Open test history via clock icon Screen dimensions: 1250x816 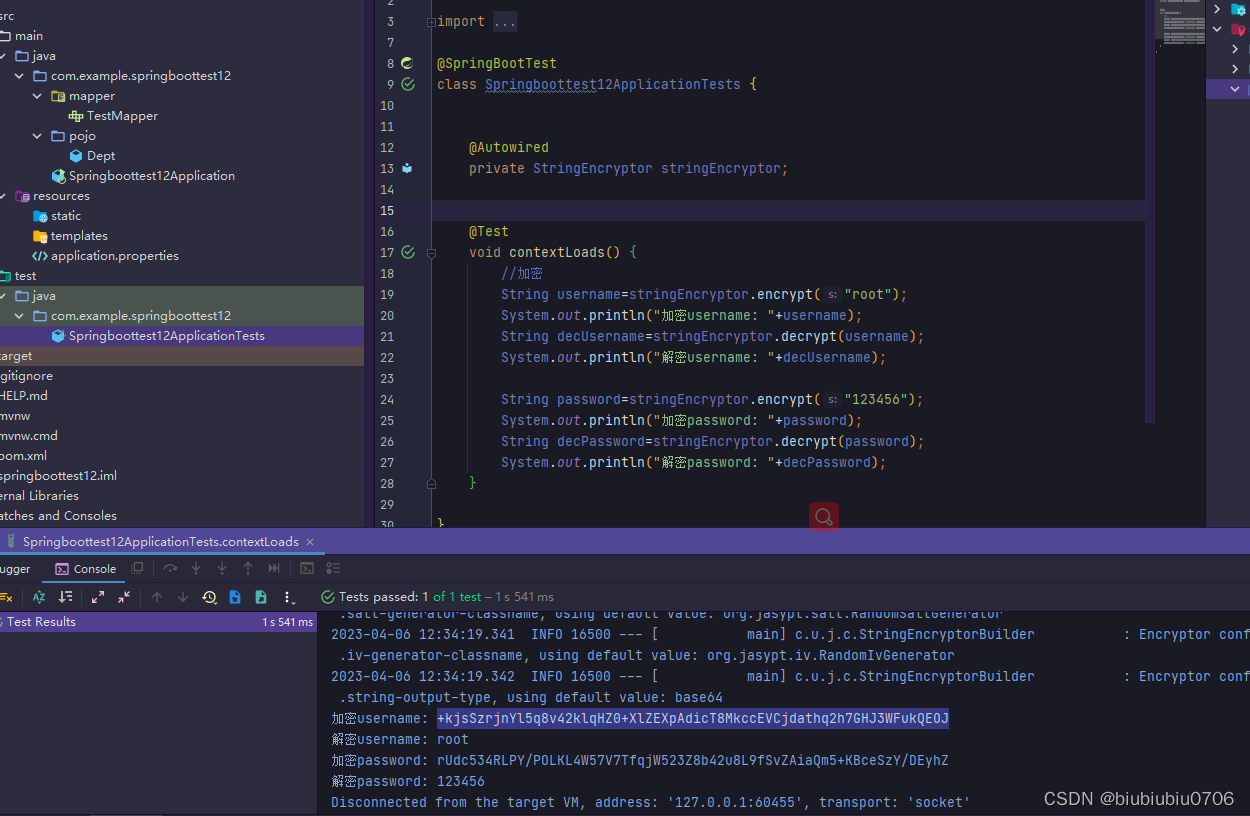[208, 597]
